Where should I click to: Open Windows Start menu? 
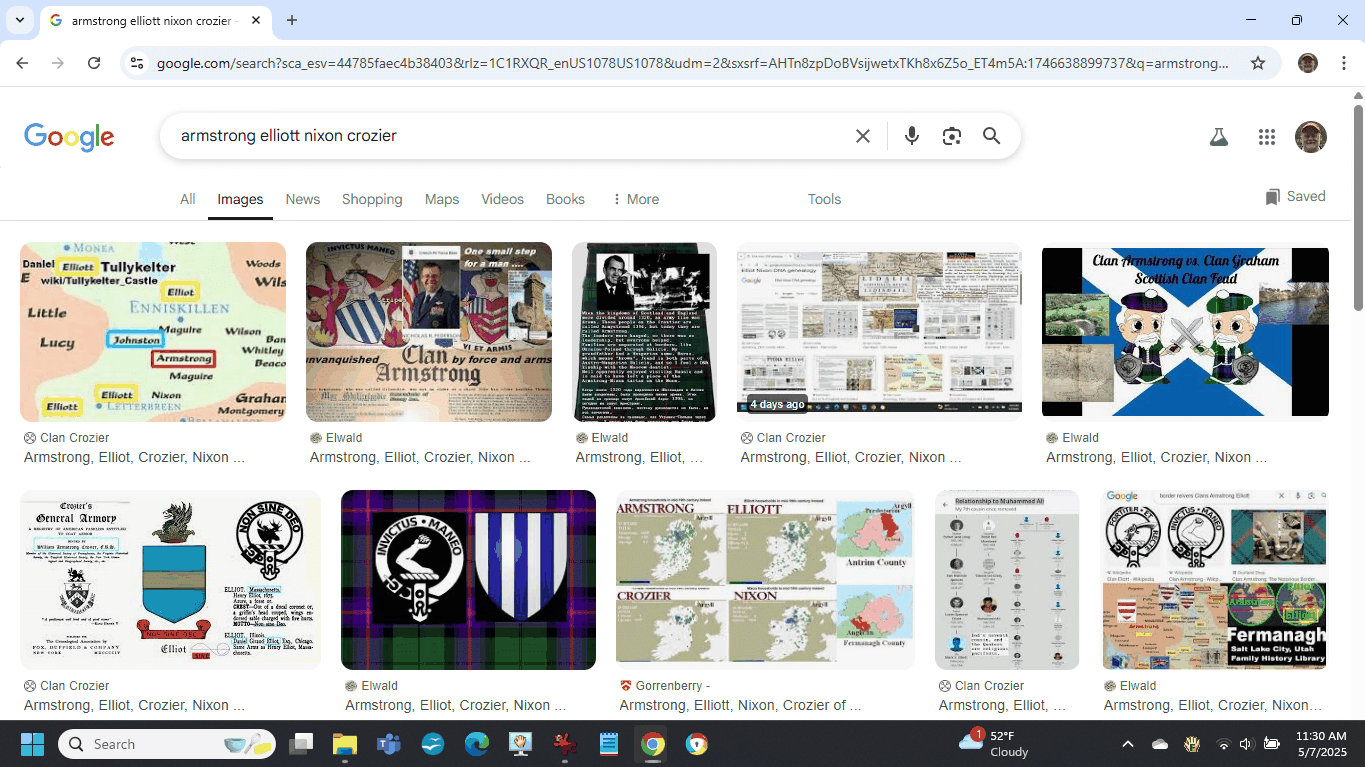pos(32,744)
